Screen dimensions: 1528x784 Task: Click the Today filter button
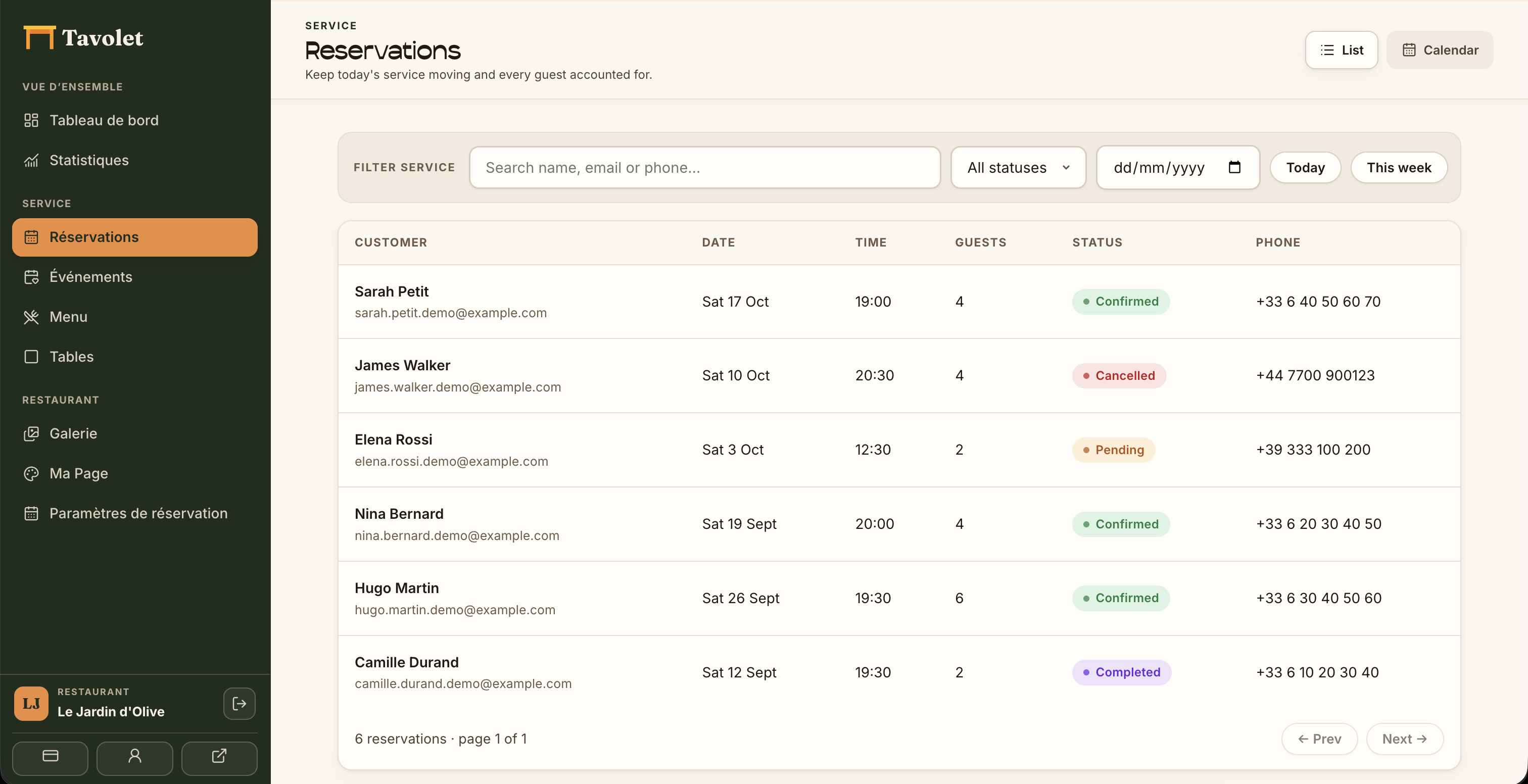click(x=1305, y=167)
